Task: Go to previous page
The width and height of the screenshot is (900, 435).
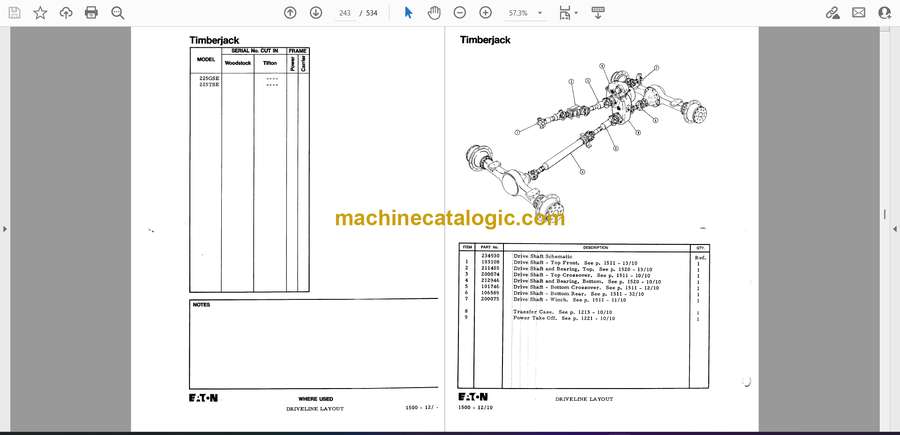Action: (290, 13)
